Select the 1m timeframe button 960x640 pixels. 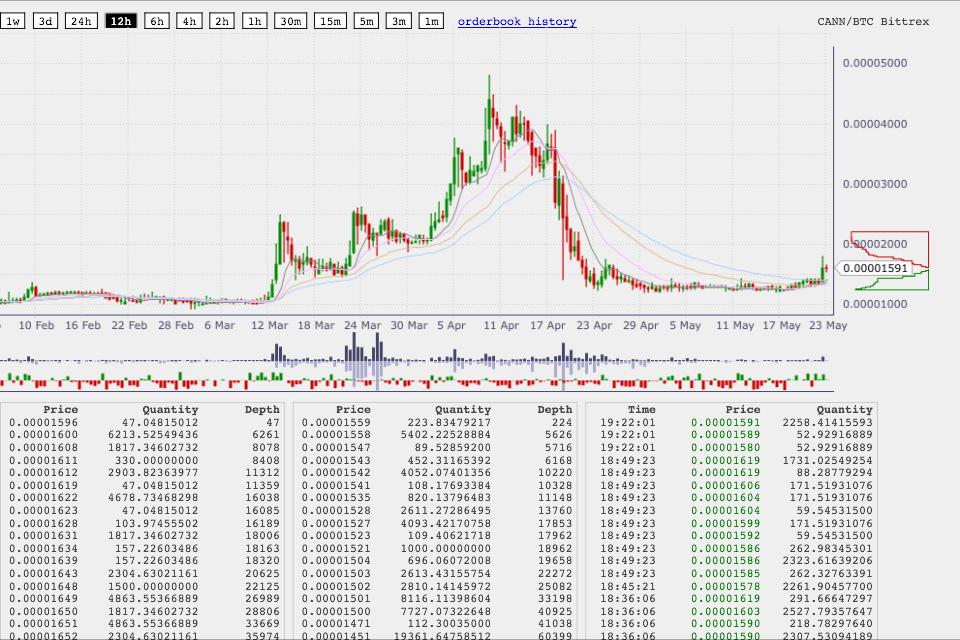pos(431,21)
